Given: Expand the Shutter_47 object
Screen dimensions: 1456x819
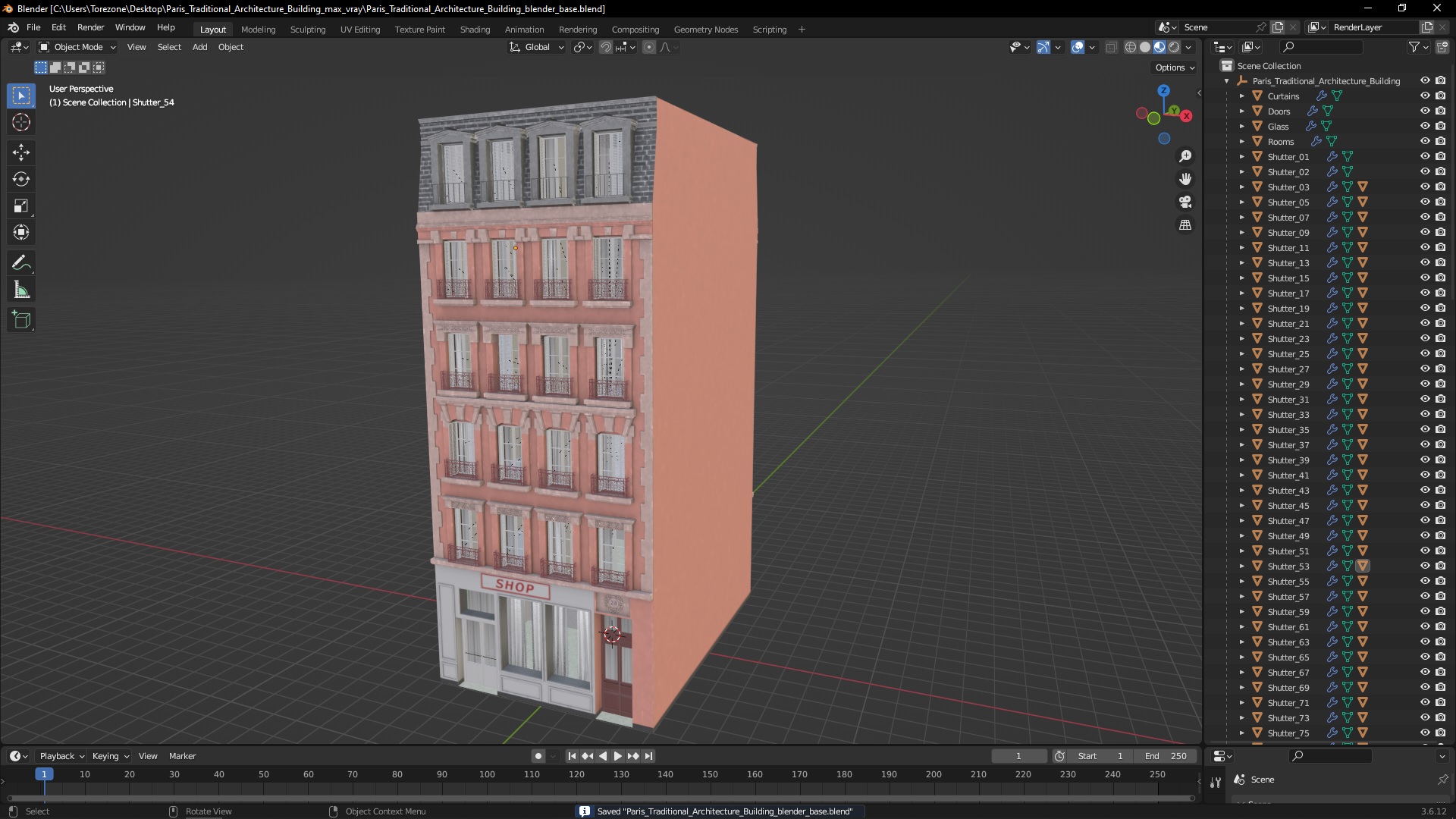Looking at the screenshot, I should click(1241, 521).
